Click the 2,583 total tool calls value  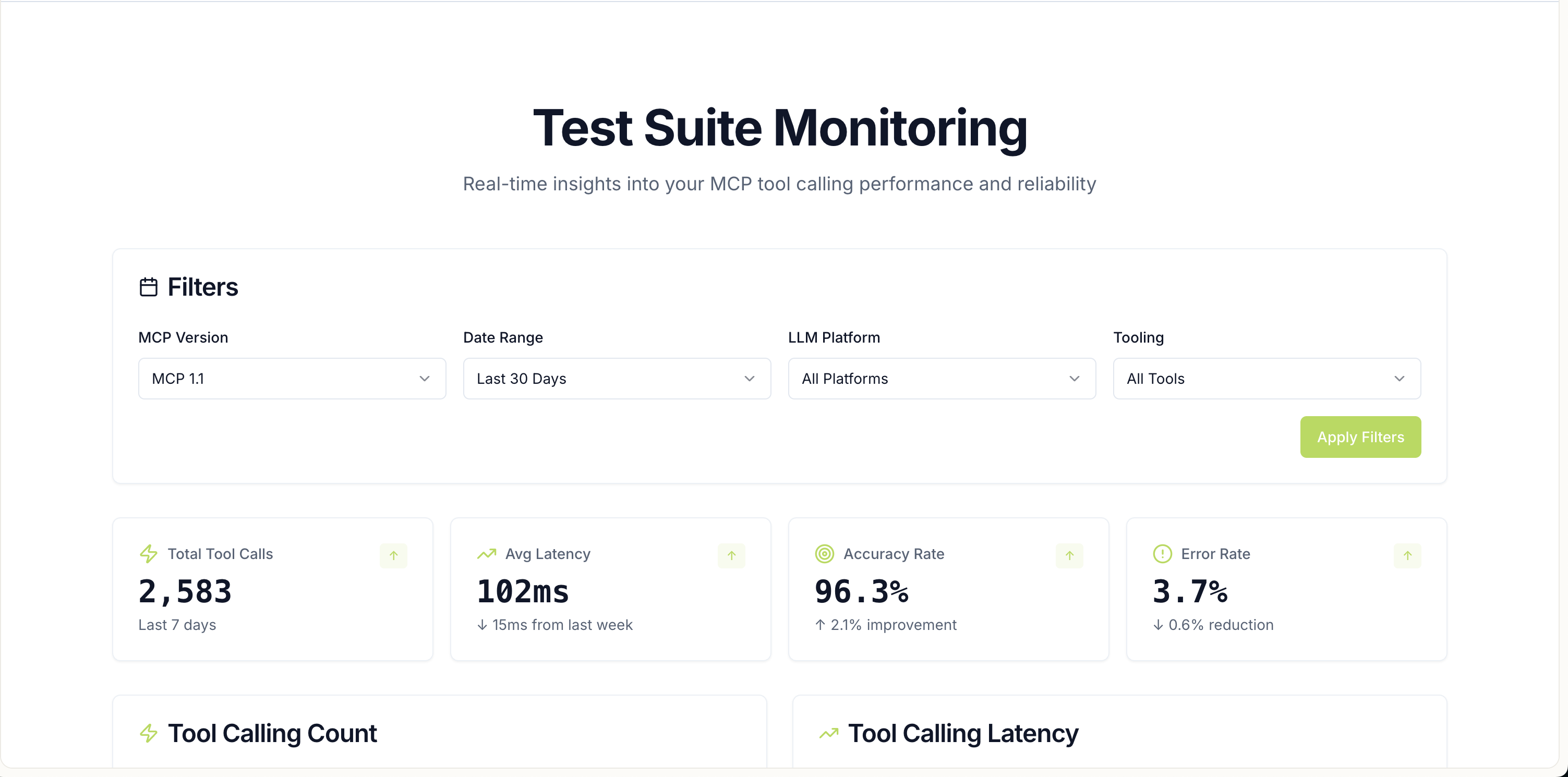(185, 591)
